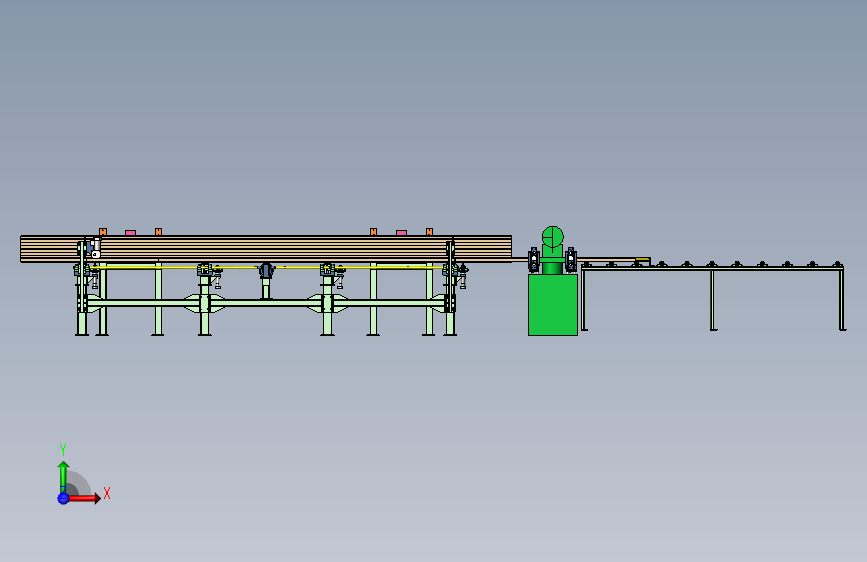Select the middle leg of the roller table

point(713,300)
